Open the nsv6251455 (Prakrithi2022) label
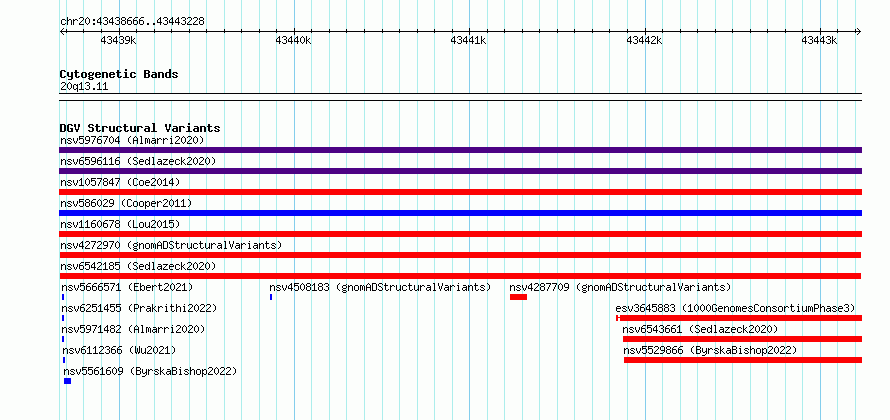Viewport: 890px width, 420px height. pyautogui.click(x=140, y=308)
